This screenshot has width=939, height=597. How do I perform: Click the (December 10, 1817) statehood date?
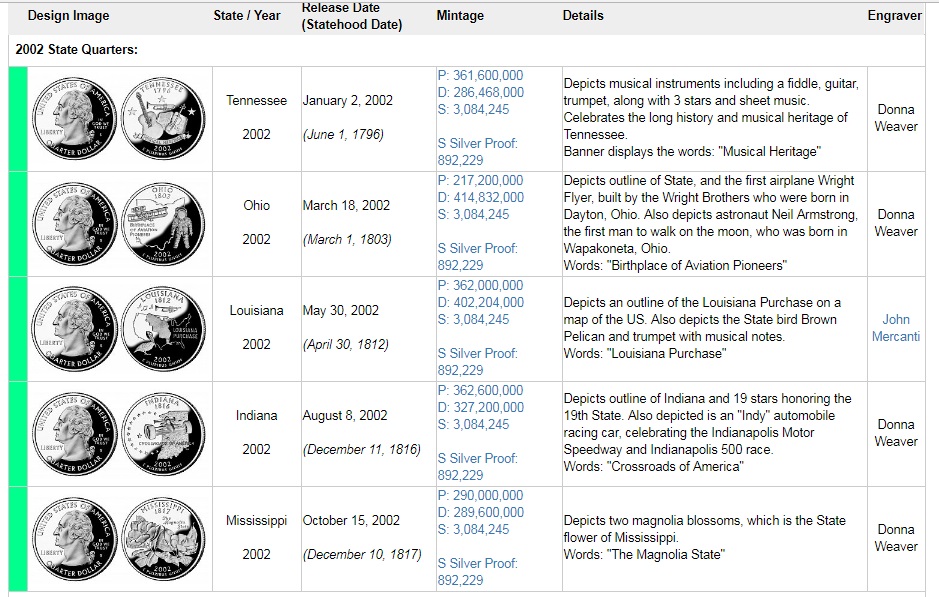click(362, 554)
